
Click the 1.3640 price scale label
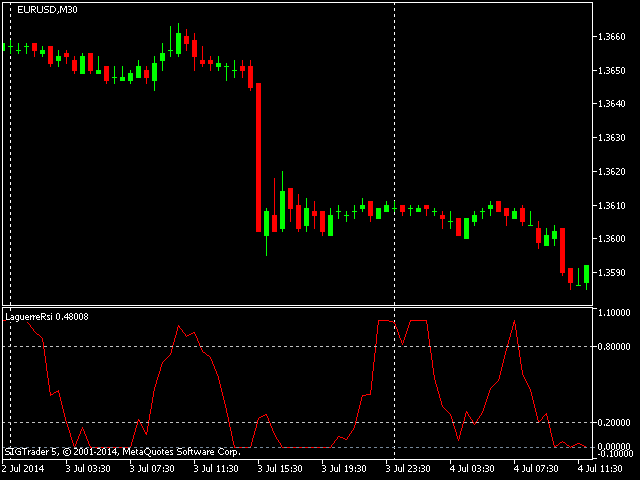[611, 104]
